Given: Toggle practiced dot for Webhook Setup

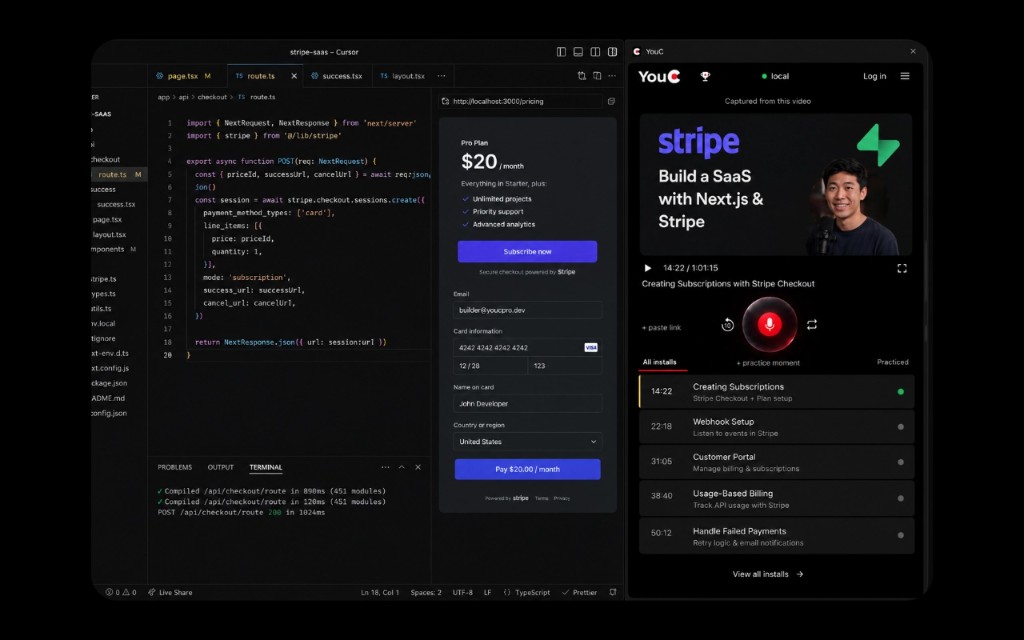Looking at the screenshot, I should pyautogui.click(x=901, y=427).
